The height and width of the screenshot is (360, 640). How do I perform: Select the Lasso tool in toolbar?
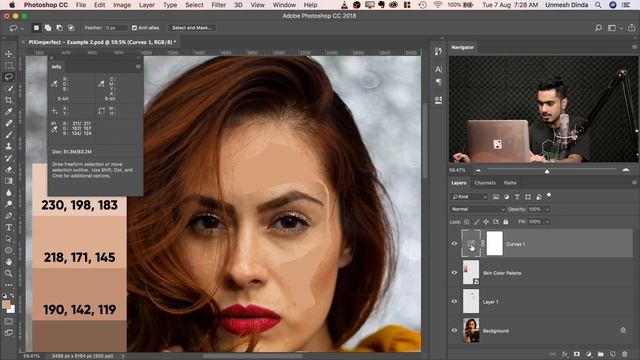click(9, 77)
